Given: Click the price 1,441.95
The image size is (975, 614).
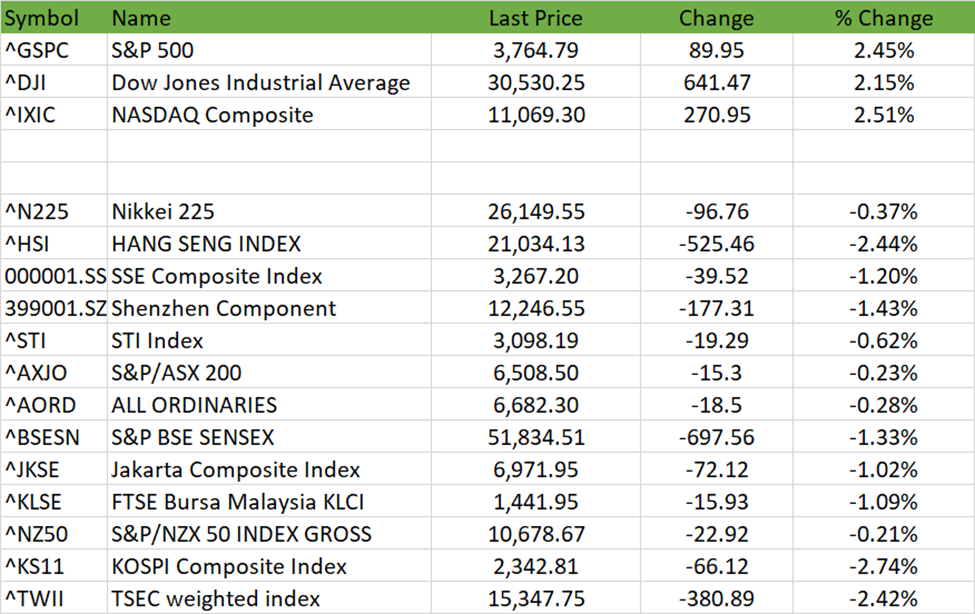Looking at the screenshot, I should click(536, 502).
